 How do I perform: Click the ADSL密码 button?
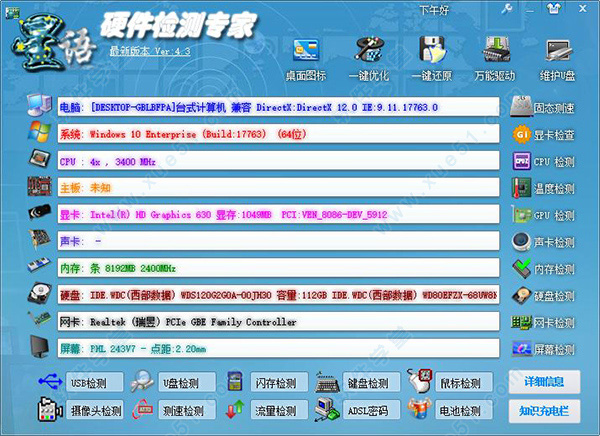pos(372,410)
